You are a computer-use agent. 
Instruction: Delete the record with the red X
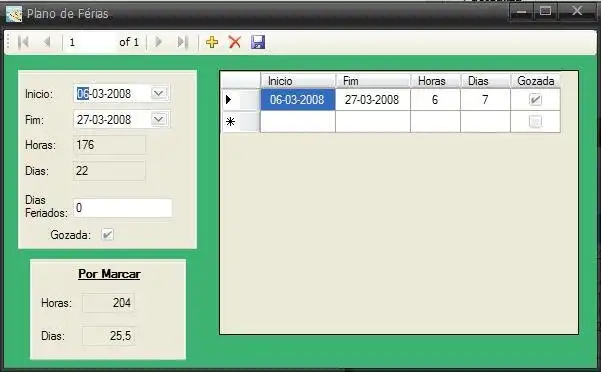point(235,42)
